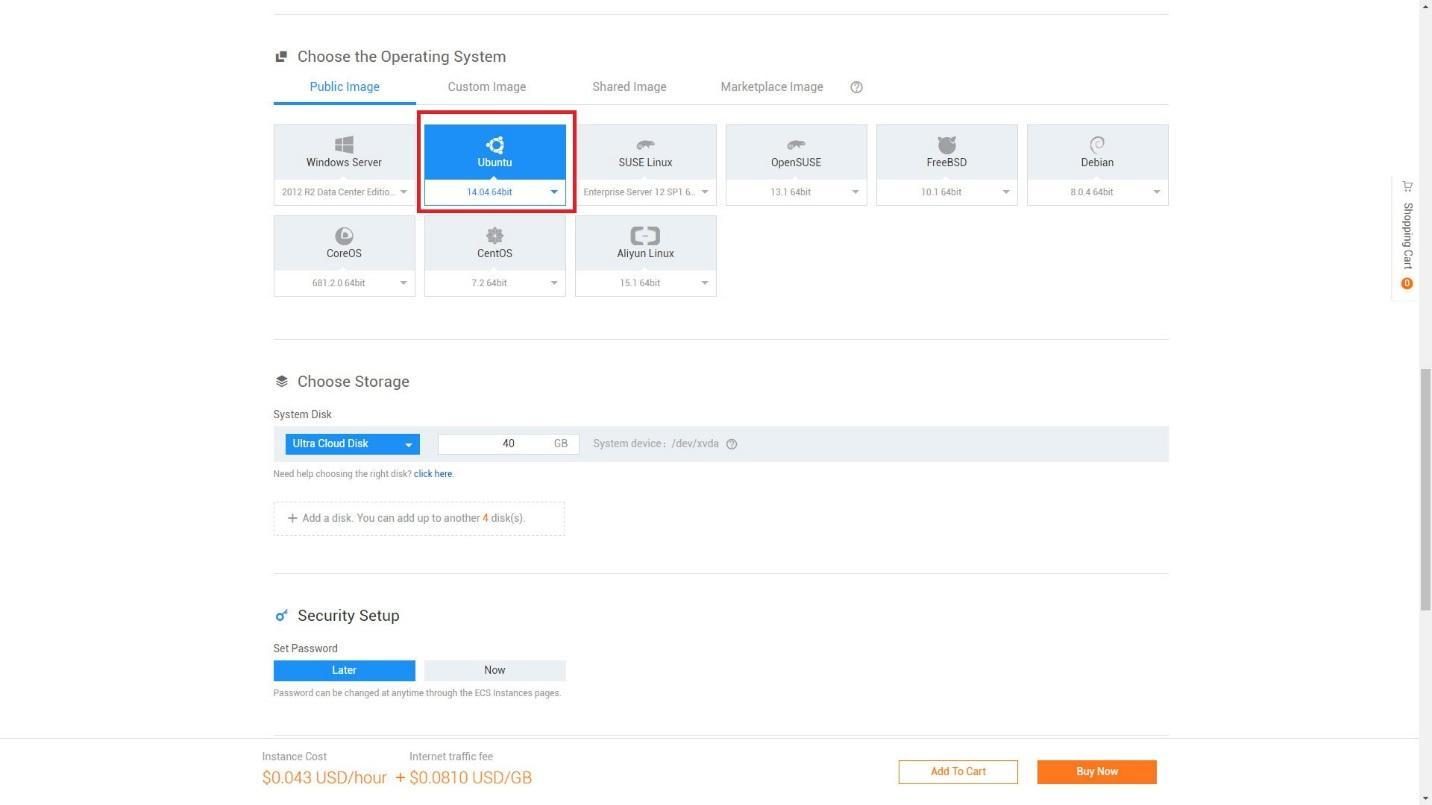
Task: Switch to Custom Image tab
Action: click(487, 87)
